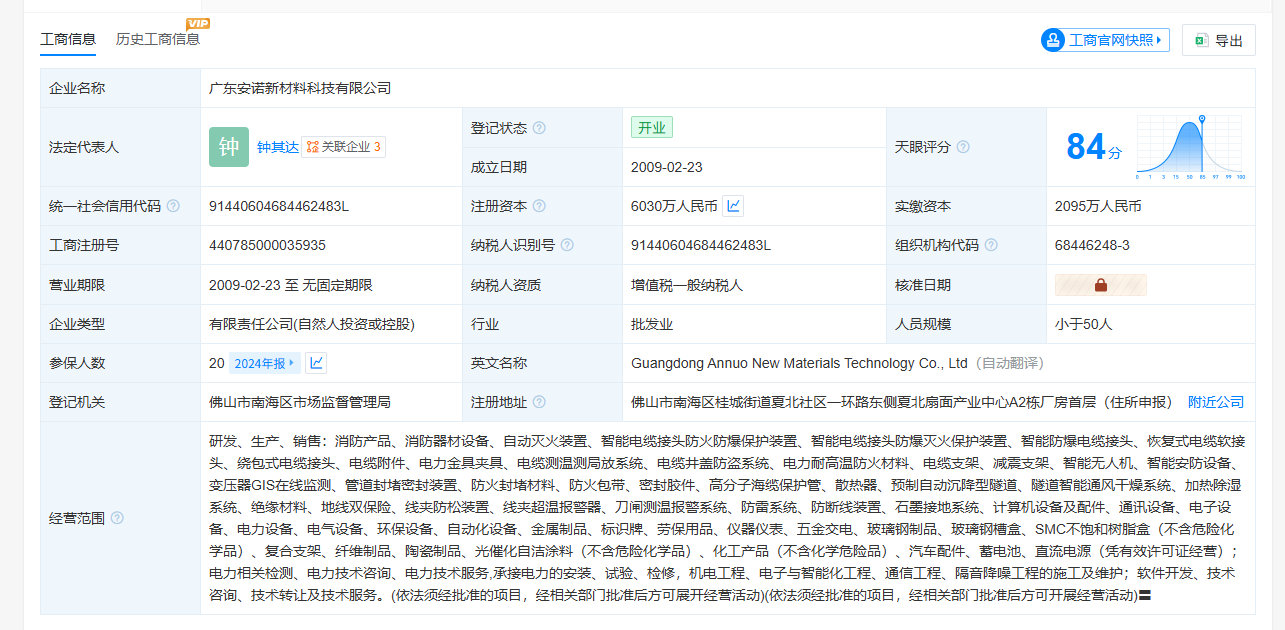Image resolution: width=1285 pixels, height=630 pixels.
Task: Click the score distribution curve chart
Action: click(x=1190, y=147)
